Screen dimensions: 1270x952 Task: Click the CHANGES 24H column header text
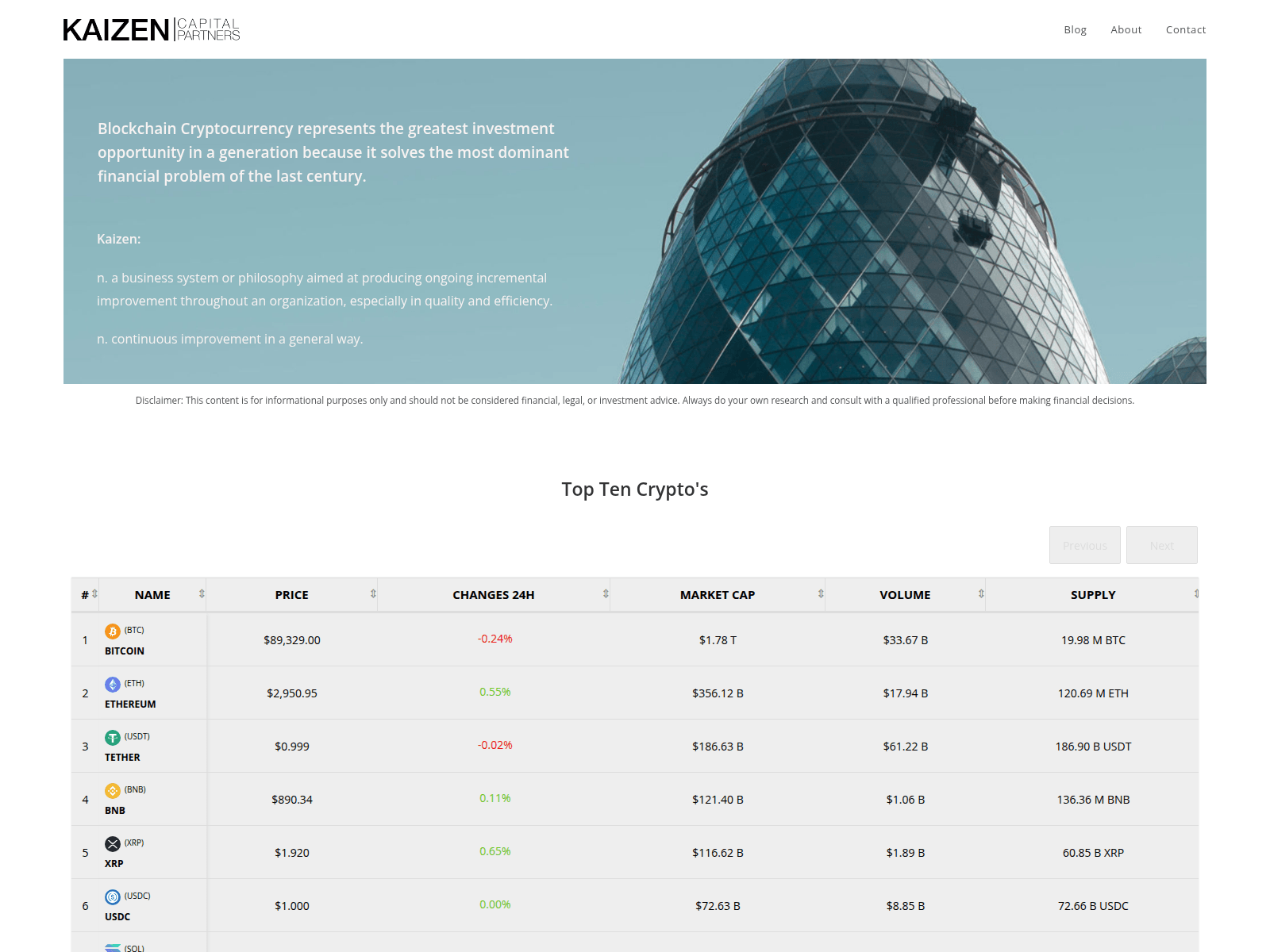coord(494,595)
